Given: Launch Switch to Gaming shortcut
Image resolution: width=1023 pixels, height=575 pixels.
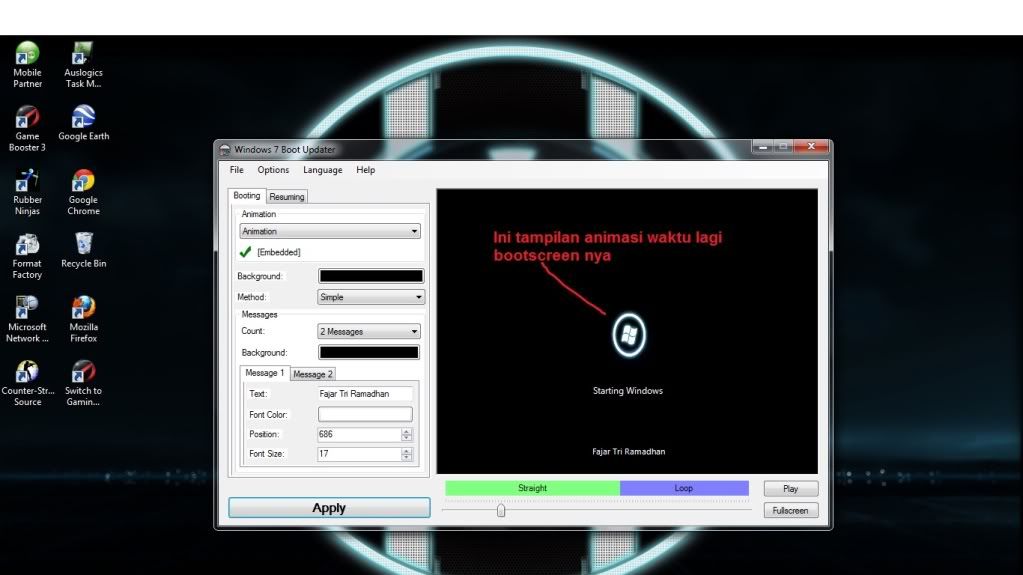Looking at the screenshot, I should (84, 383).
